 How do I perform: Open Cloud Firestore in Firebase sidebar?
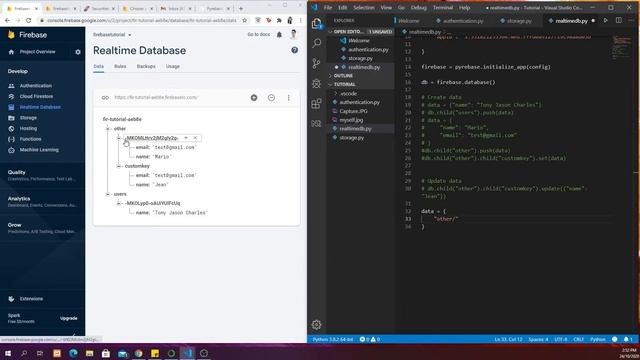click(36, 96)
